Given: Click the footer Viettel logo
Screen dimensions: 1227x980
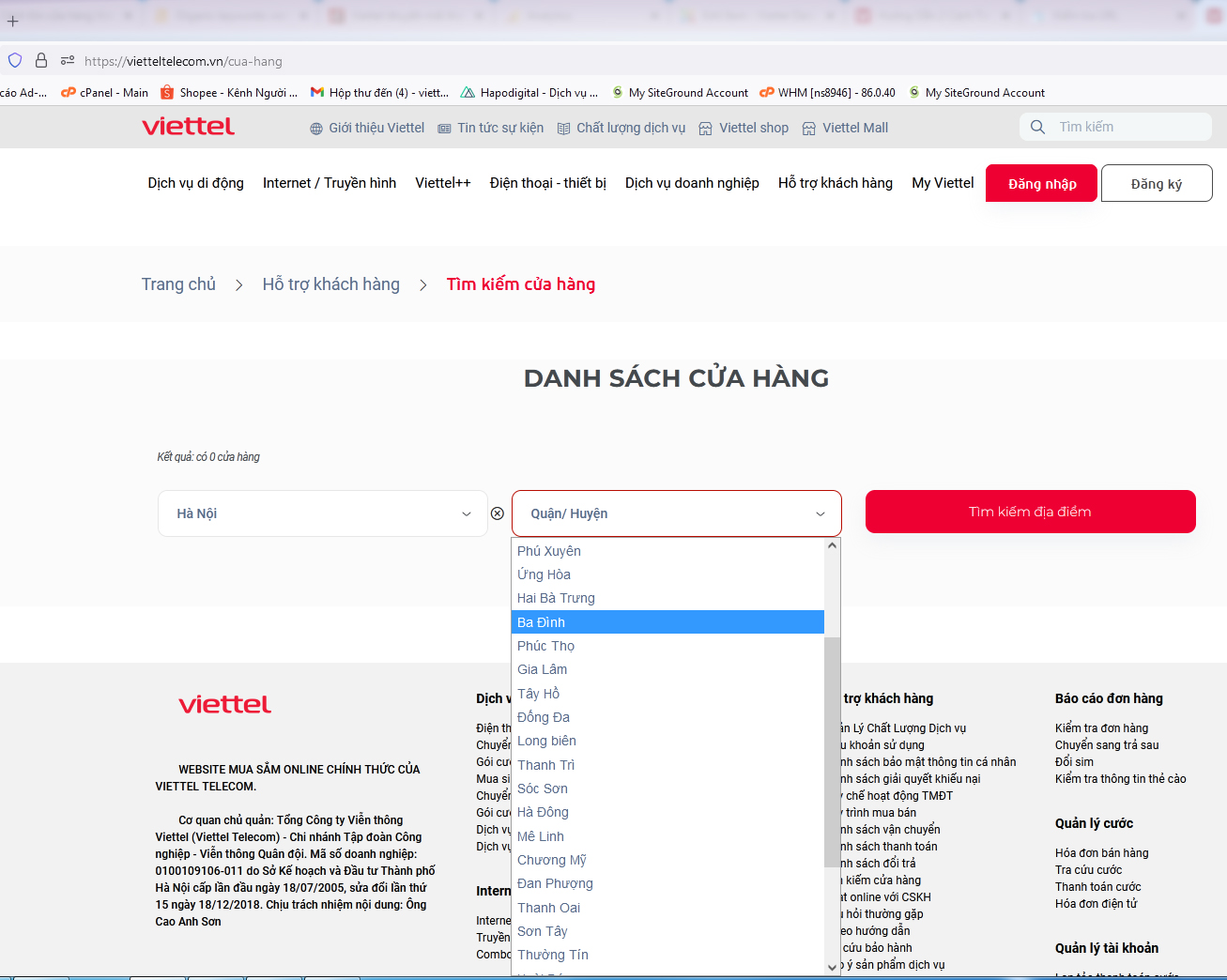Looking at the screenshot, I should click(x=224, y=705).
